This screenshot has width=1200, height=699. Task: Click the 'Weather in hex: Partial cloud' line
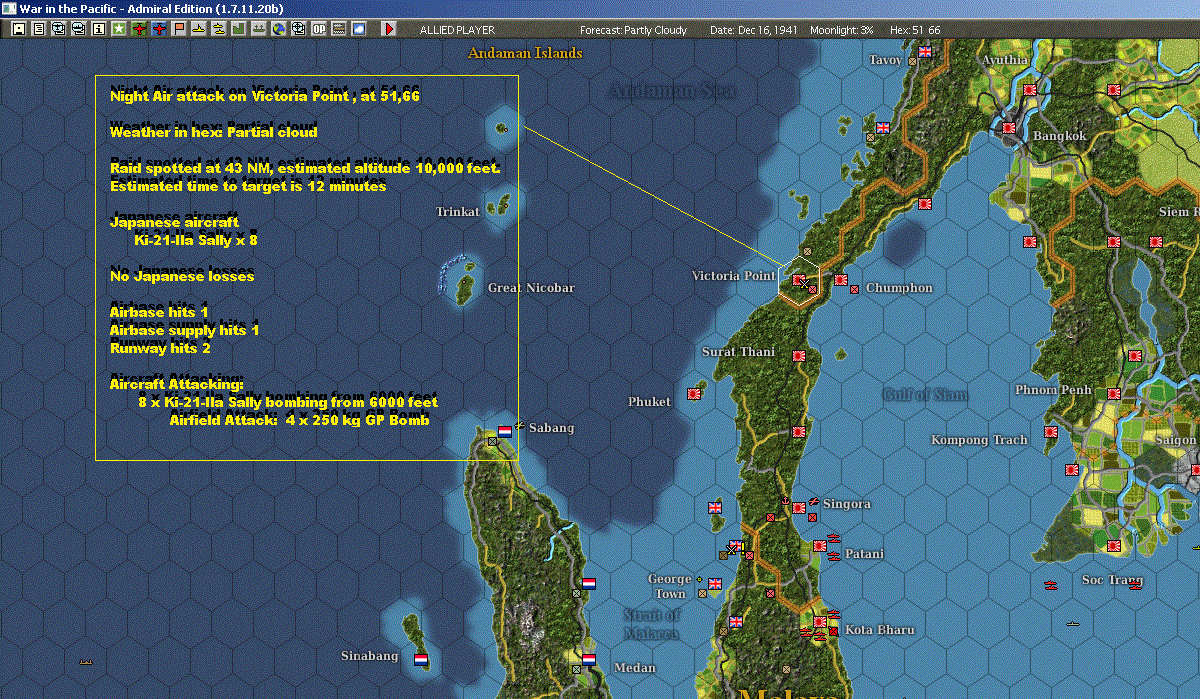coord(214,132)
